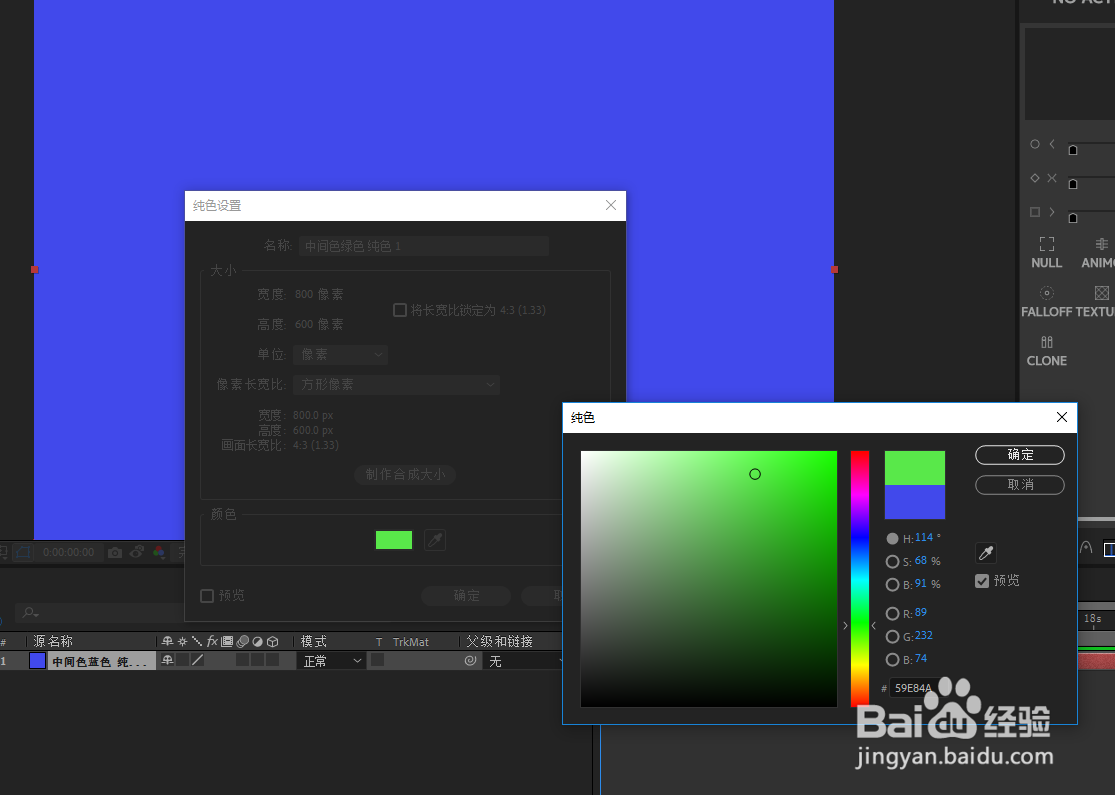Click the adjustment layer column header icon
Image resolution: width=1115 pixels, height=795 pixels.
(x=257, y=641)
